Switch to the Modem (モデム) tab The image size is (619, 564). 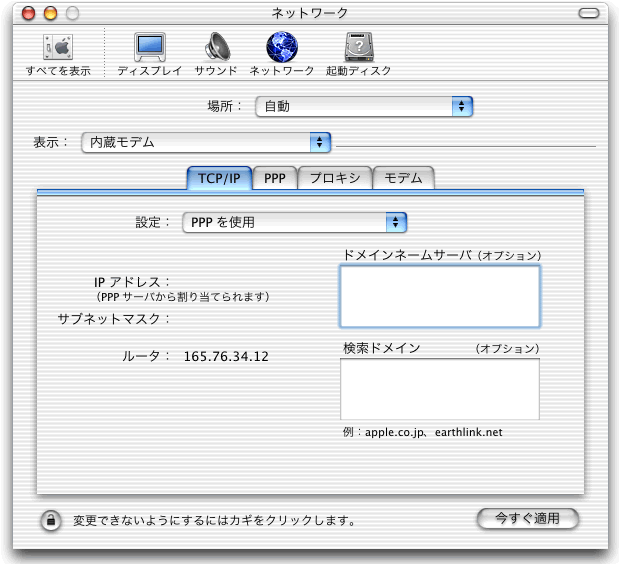pos(403,178)
